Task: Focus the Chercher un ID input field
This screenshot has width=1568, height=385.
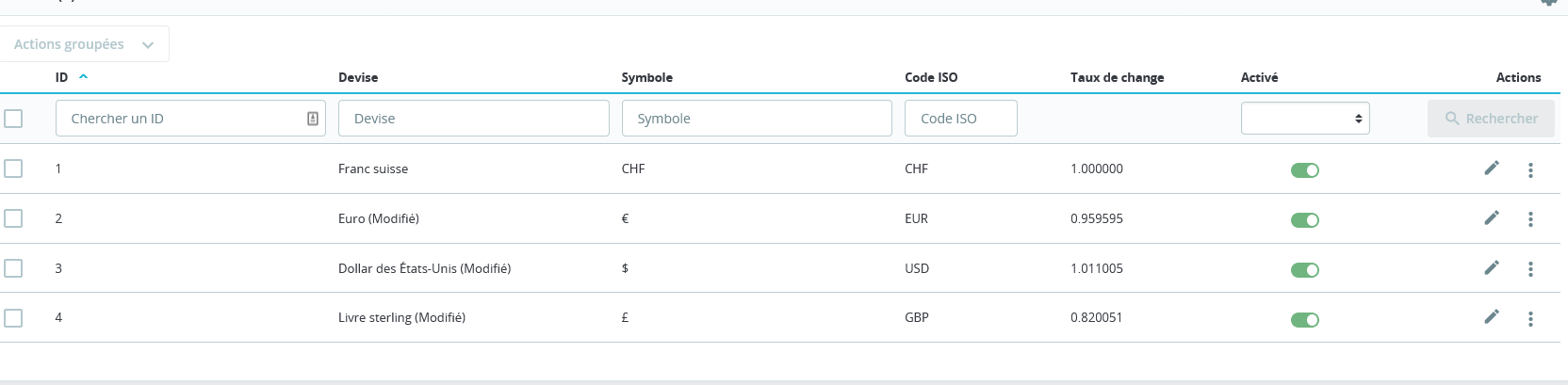Action: tap(190, 119)
